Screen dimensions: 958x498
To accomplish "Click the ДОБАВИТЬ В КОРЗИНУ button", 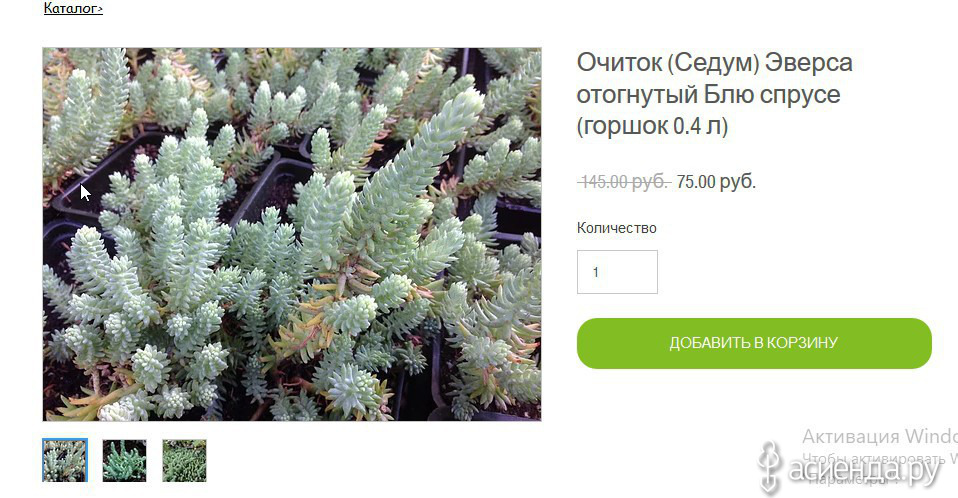I will [754, 343].
